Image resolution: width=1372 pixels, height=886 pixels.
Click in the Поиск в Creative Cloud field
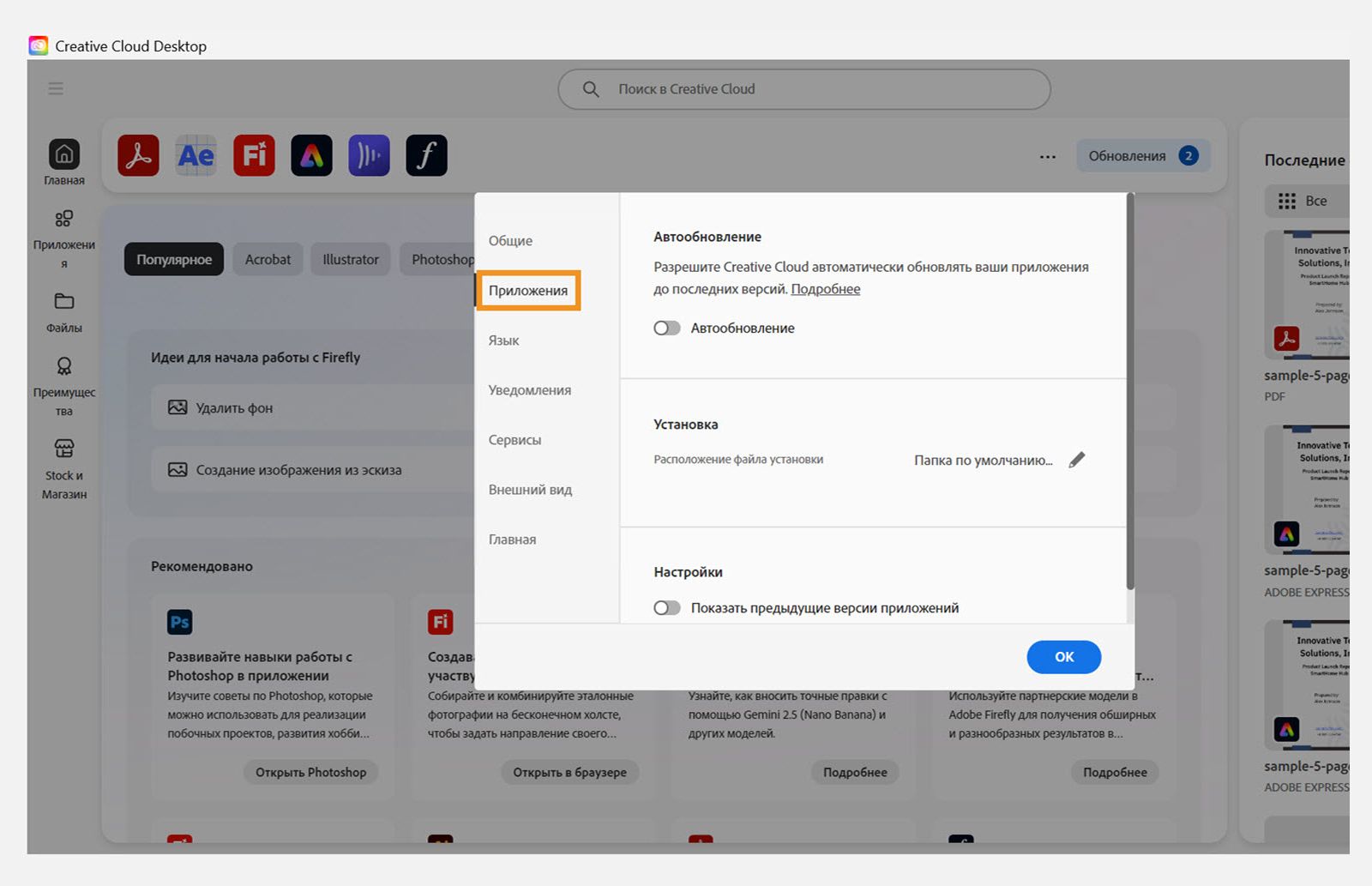click(x=804, y=89)
